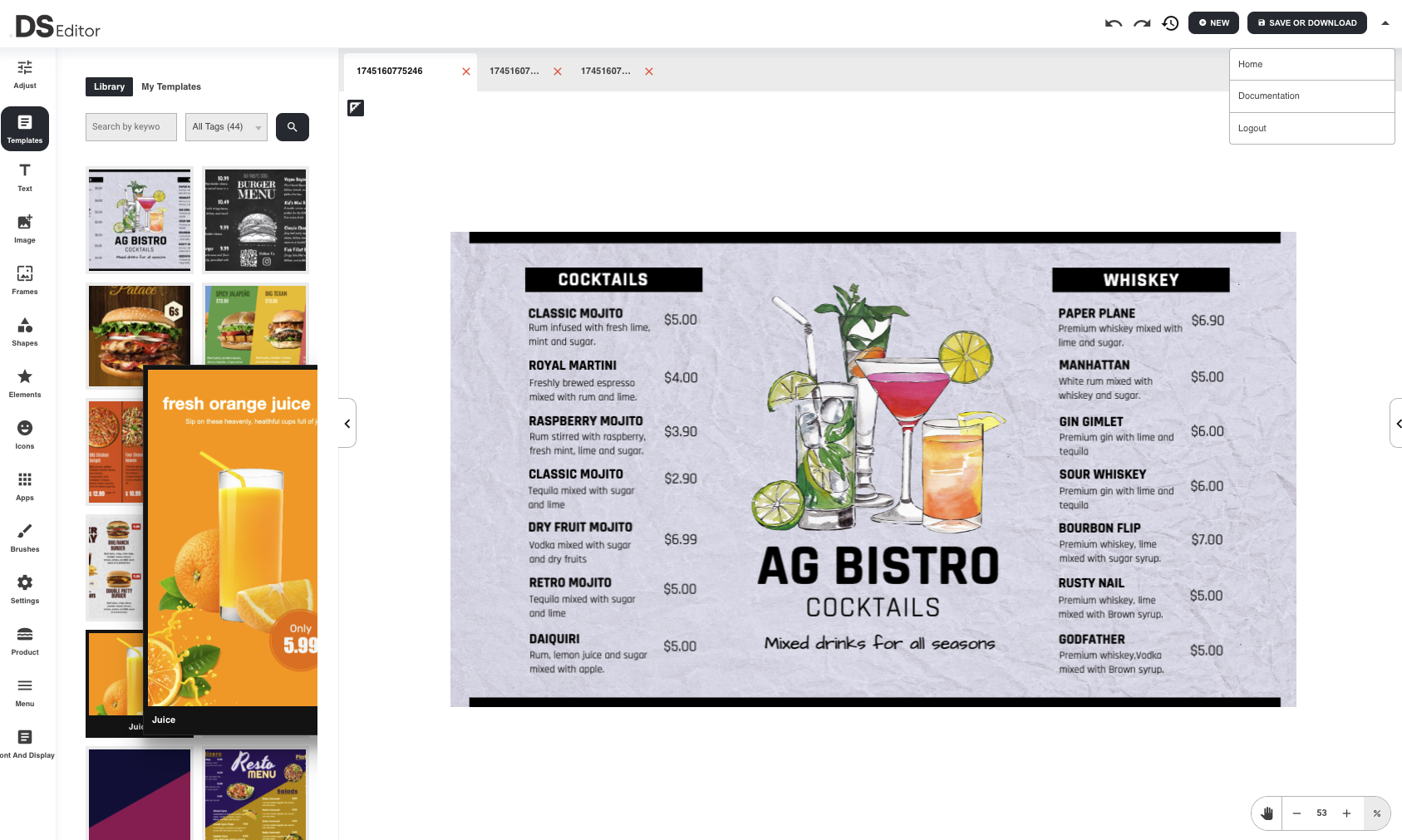The image size is (1402, 840).
Task: Open the Apps panel
Action: 25,486
